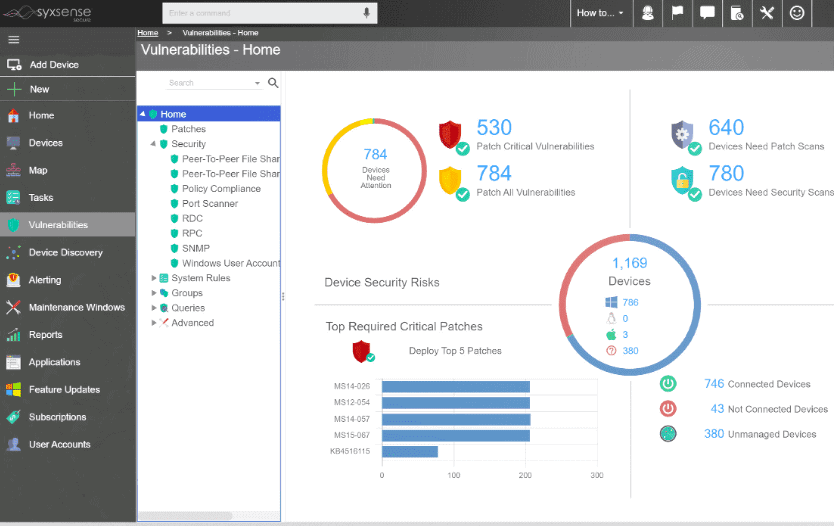
Task: Open Tasks in the sidebar
Action: click(x=68, y=197)
